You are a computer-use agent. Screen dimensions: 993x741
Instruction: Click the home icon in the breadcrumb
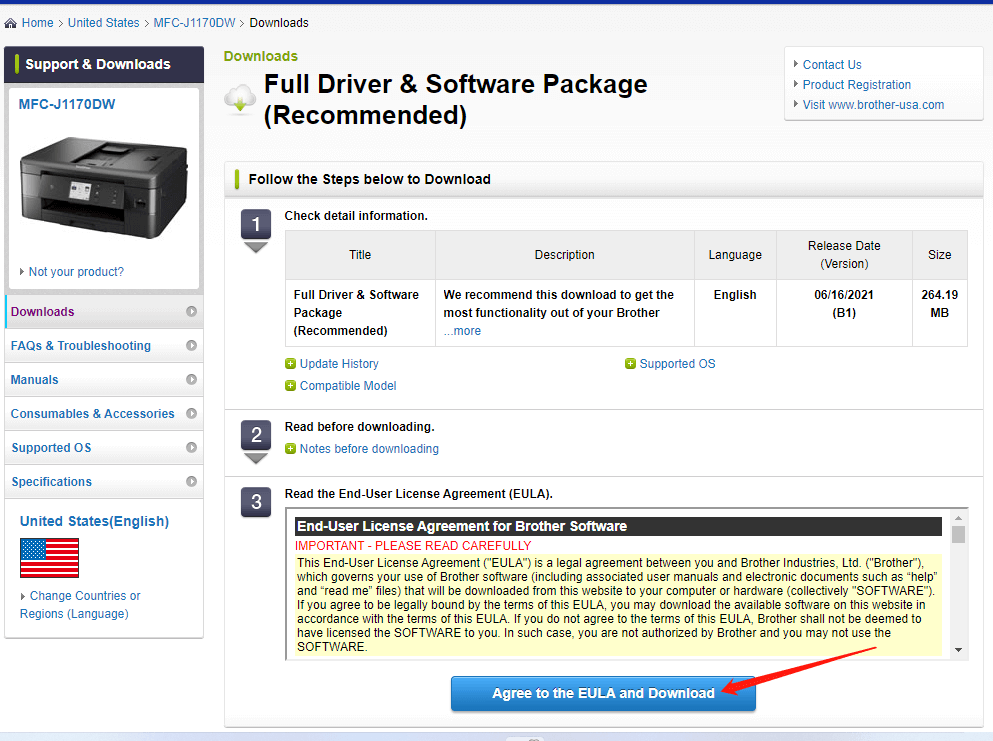click(x=10, y=23)
